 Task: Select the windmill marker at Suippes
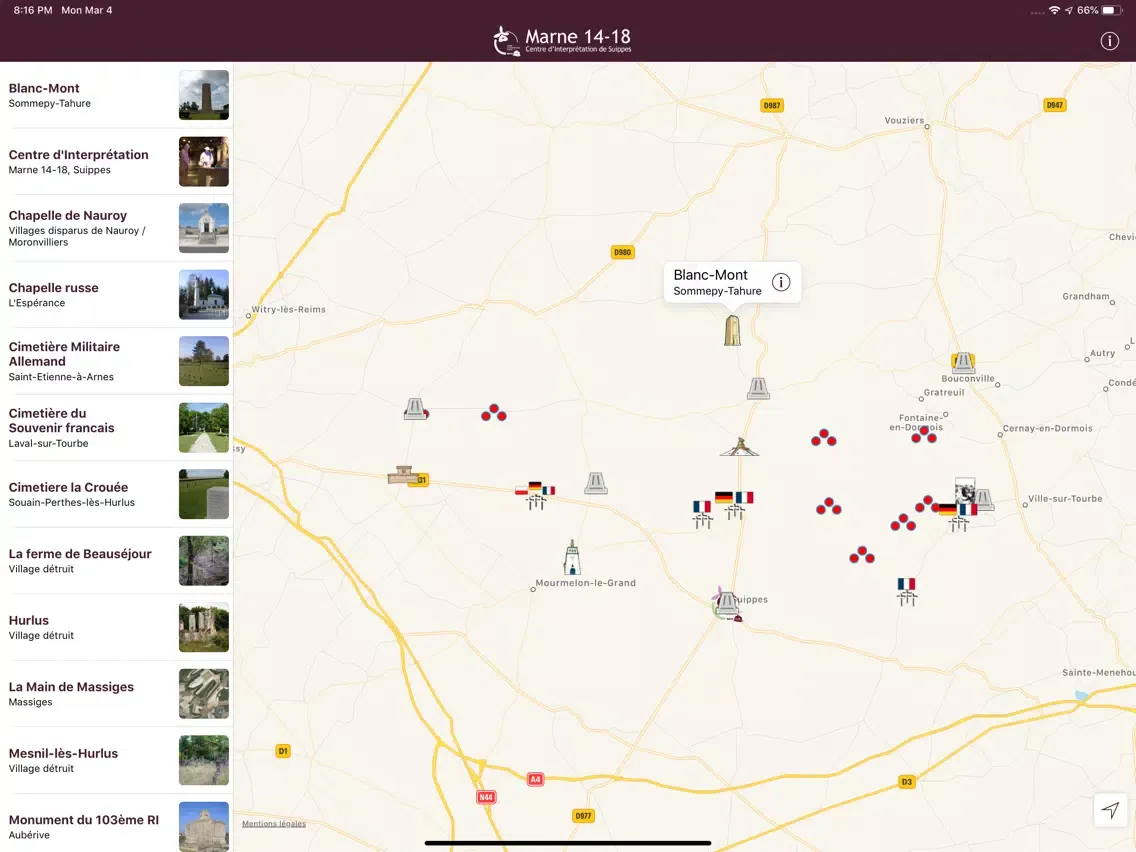coord(724,602)
